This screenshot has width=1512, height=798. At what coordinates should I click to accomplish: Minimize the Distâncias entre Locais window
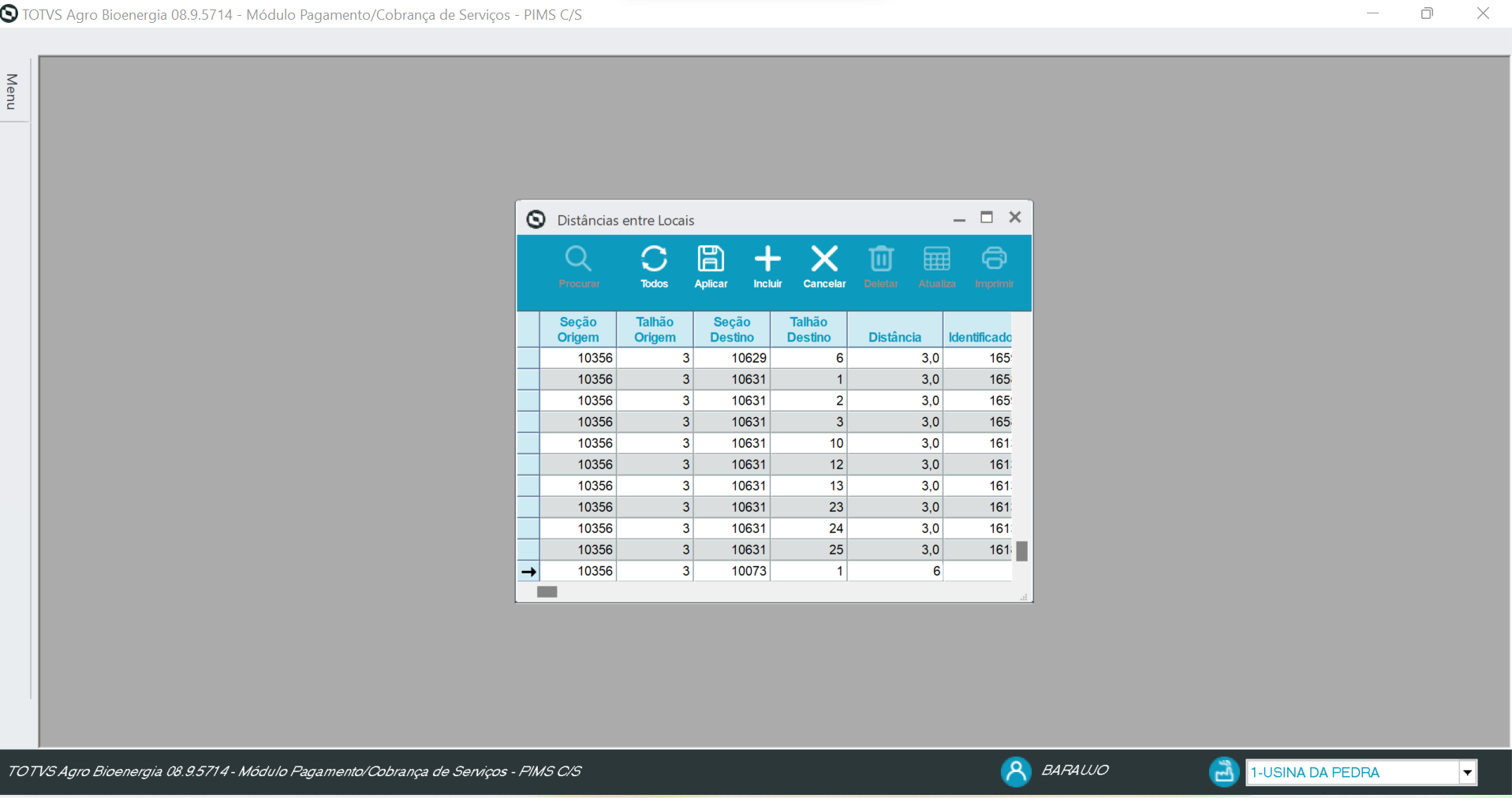[x=959, y=219]
